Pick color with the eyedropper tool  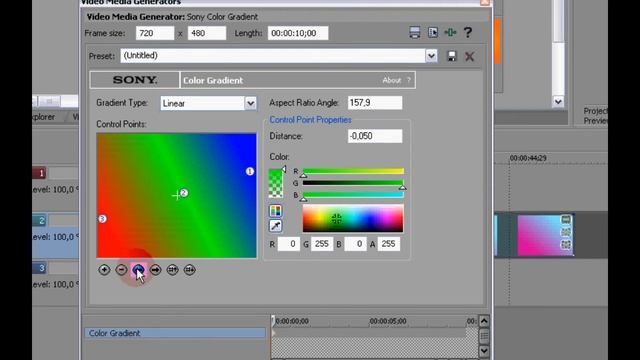276,226
